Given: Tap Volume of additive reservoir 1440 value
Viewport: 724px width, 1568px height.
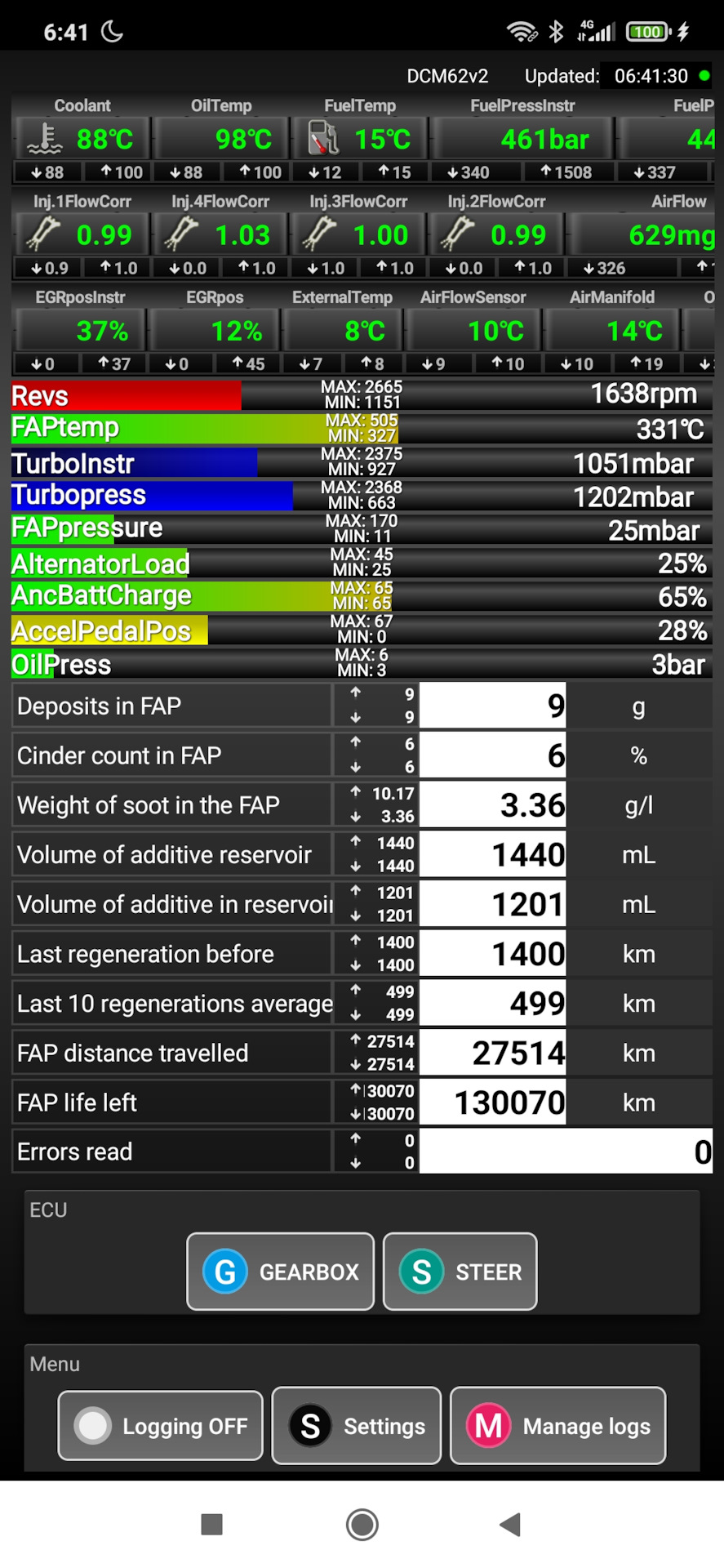Looking at the screenshot, I should tap(492, 855).
